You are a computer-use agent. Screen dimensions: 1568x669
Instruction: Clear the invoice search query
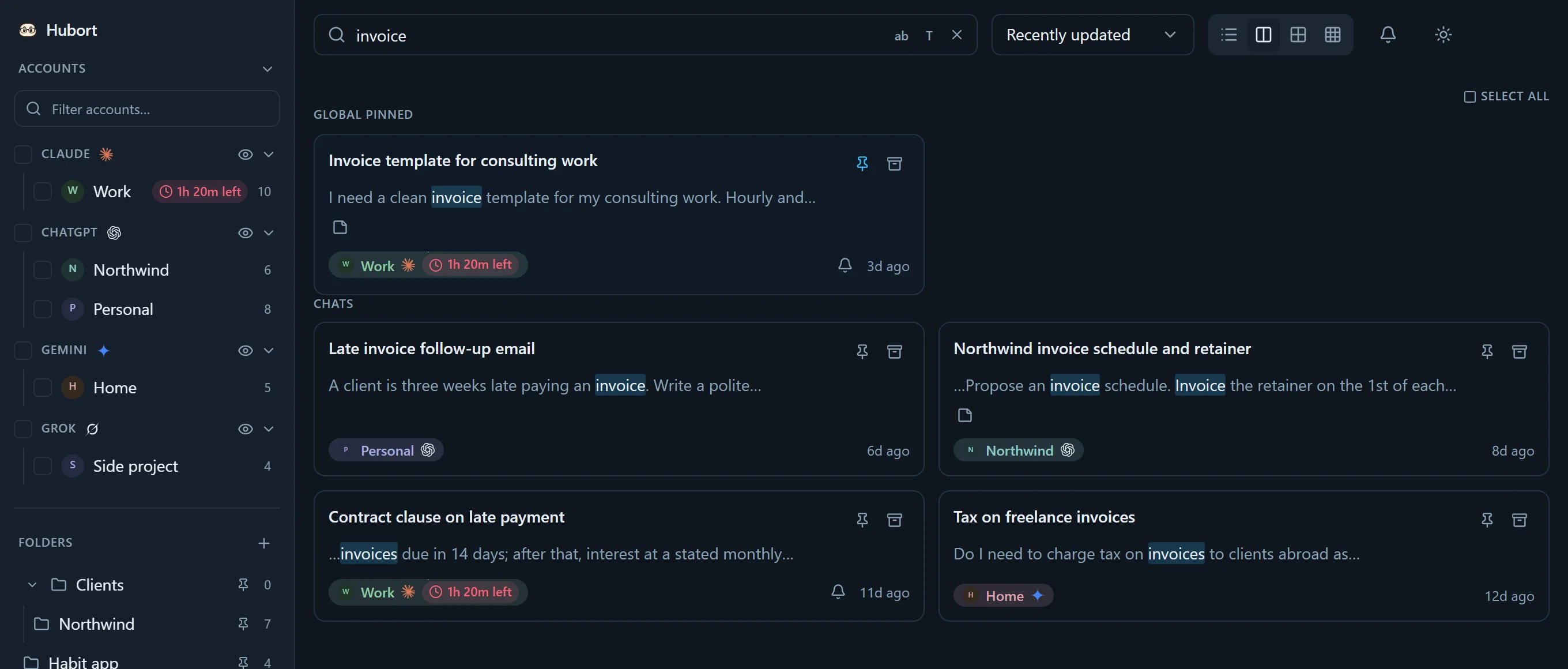957,35
